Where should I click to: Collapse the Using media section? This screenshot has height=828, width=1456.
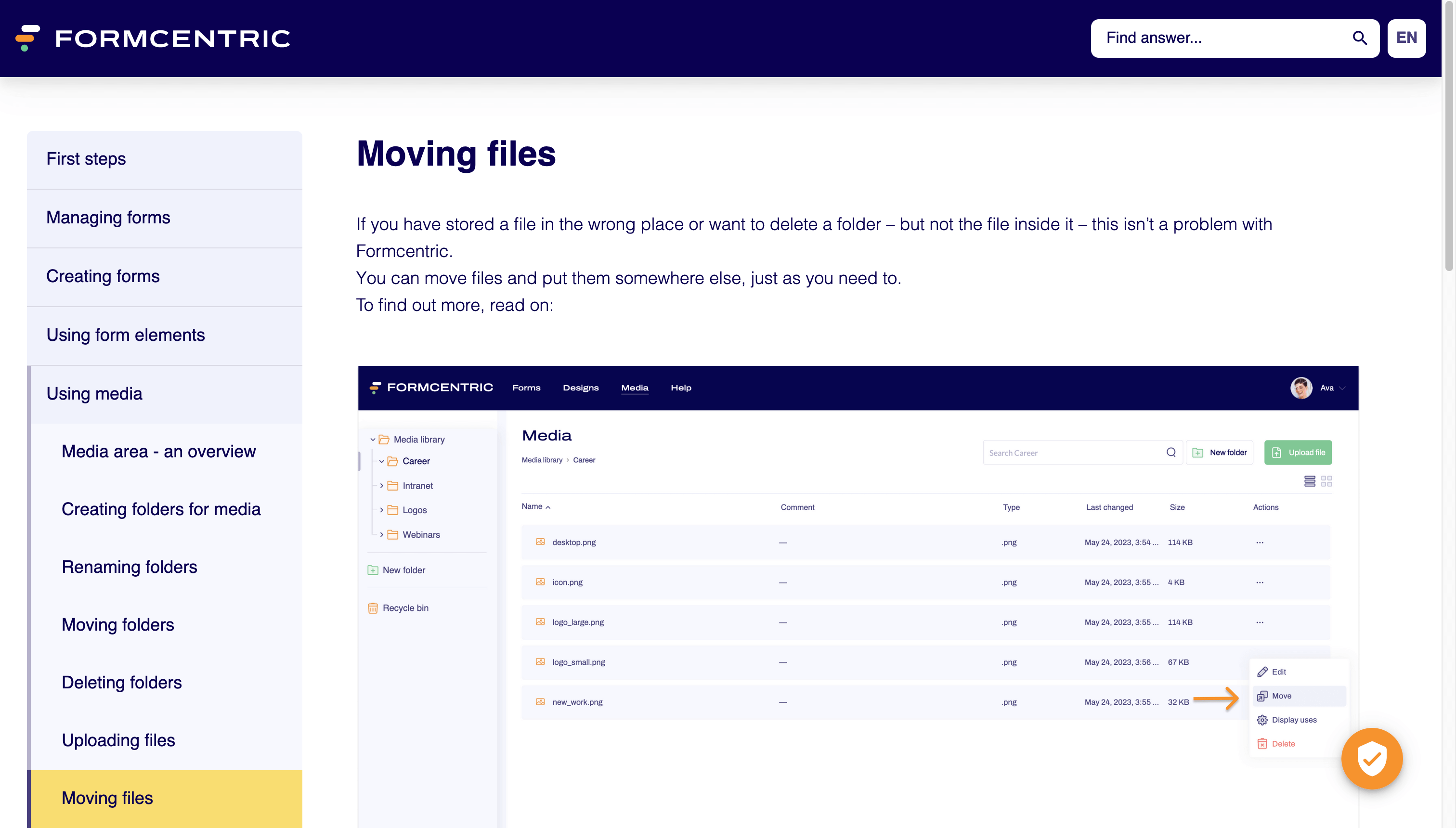[x=164, y=394]
